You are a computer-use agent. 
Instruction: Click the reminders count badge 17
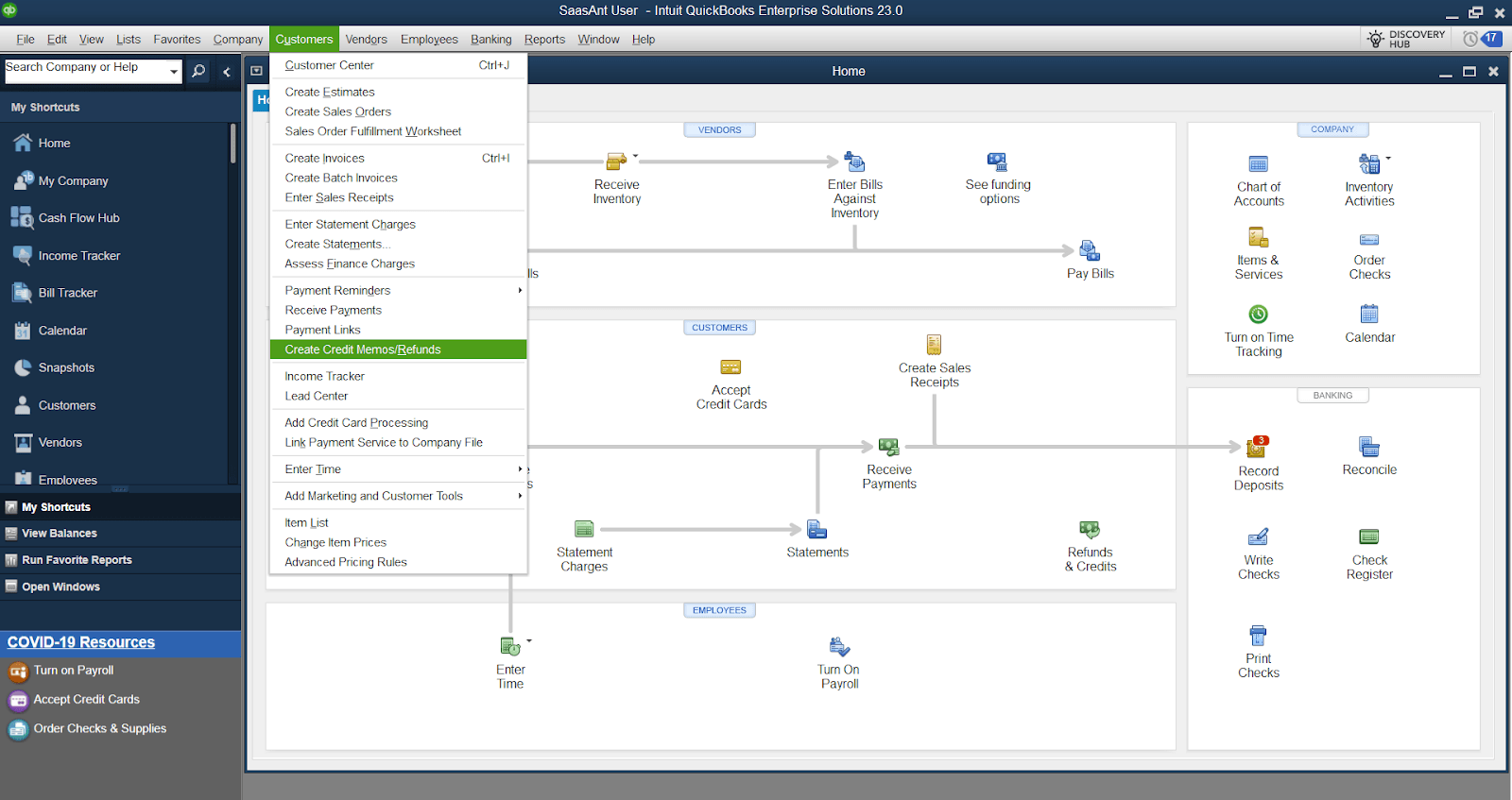pyautogui.click(x=1492, y=38)
